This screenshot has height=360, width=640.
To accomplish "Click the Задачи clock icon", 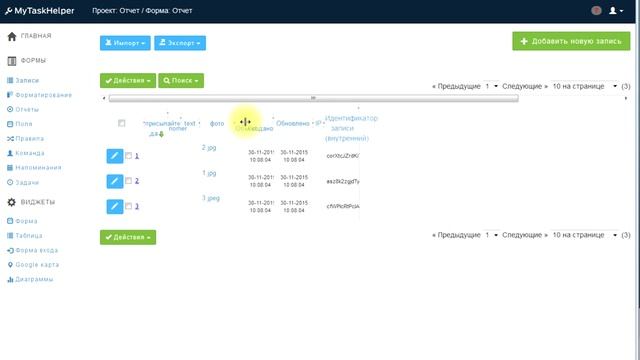I will tap(10, 182).
